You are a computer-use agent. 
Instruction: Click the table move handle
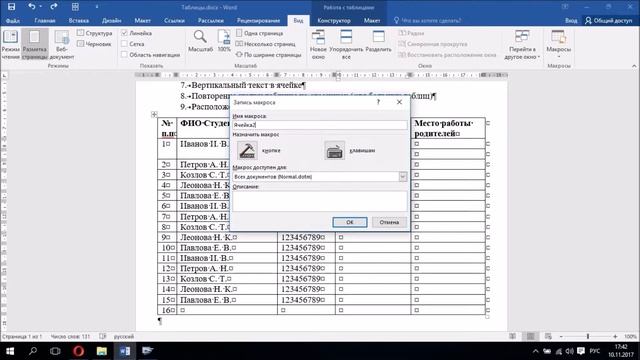[154, 114]
